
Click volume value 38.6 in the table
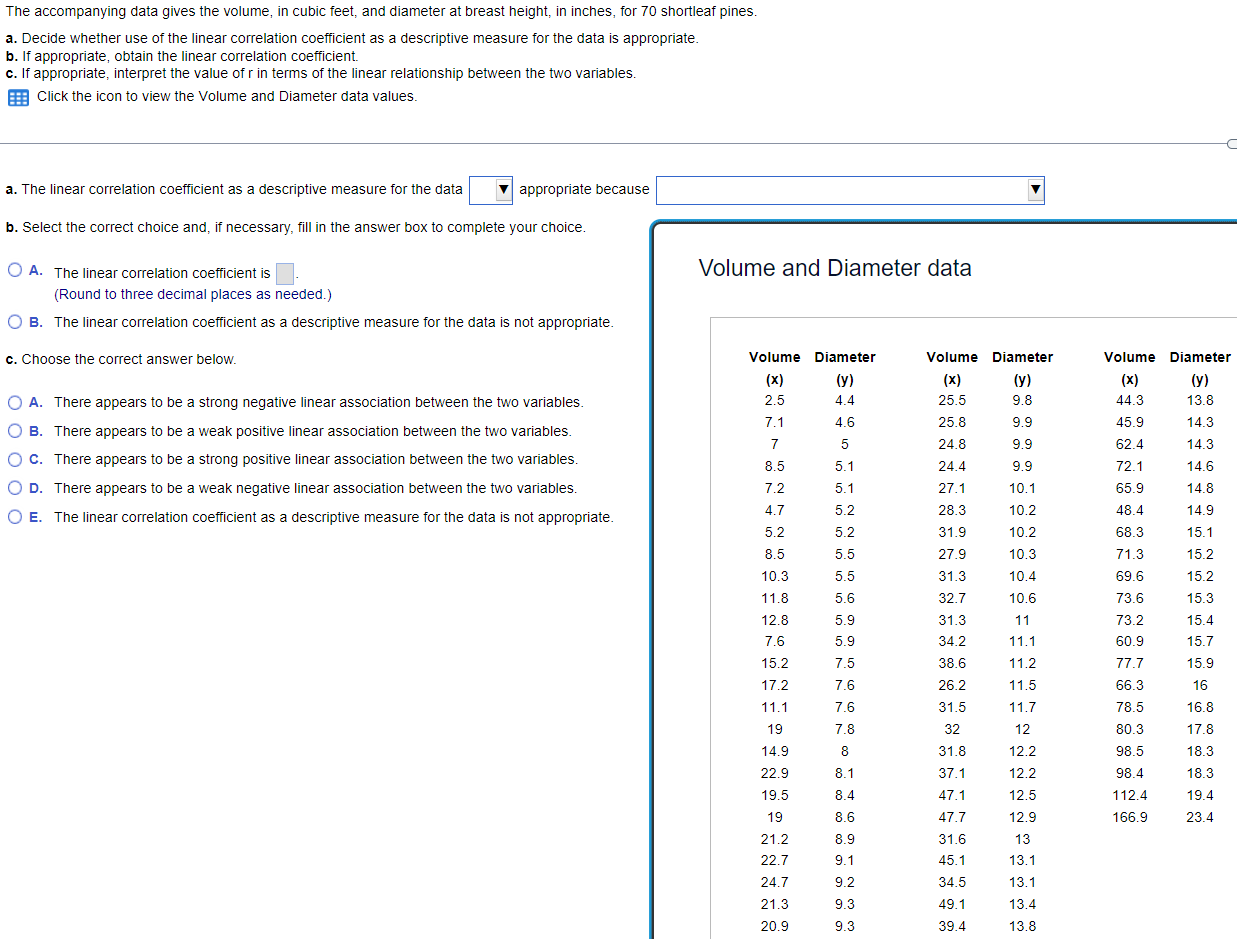click(x=952, y=663)
